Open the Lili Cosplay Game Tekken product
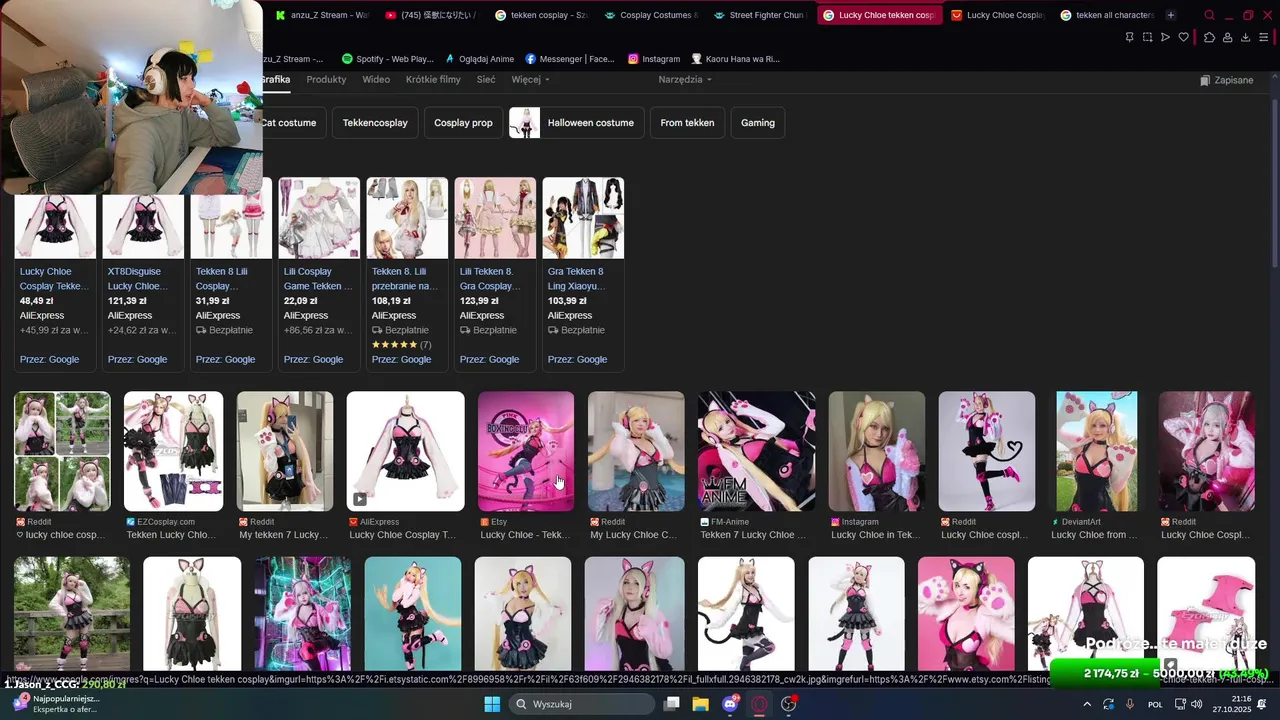Image resolution: width=1280 pixels, height=720 pixels. pos(319,275)
